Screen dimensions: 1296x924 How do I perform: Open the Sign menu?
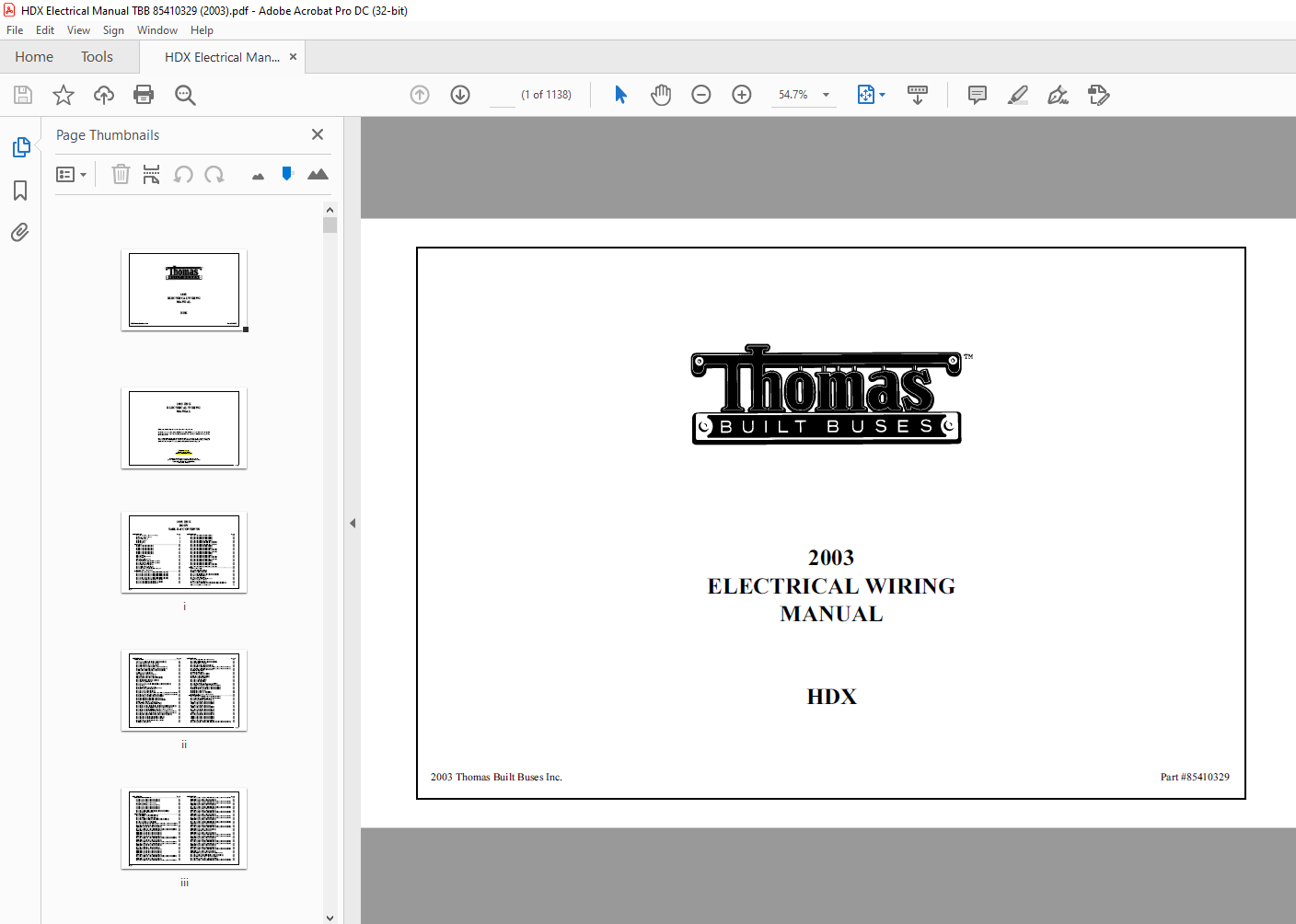point(113,30)
